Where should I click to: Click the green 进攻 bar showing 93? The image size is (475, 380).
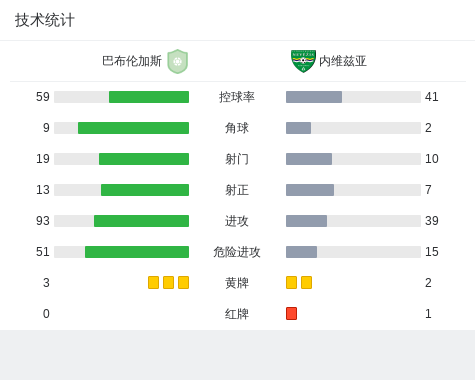(x=141, y=221)
